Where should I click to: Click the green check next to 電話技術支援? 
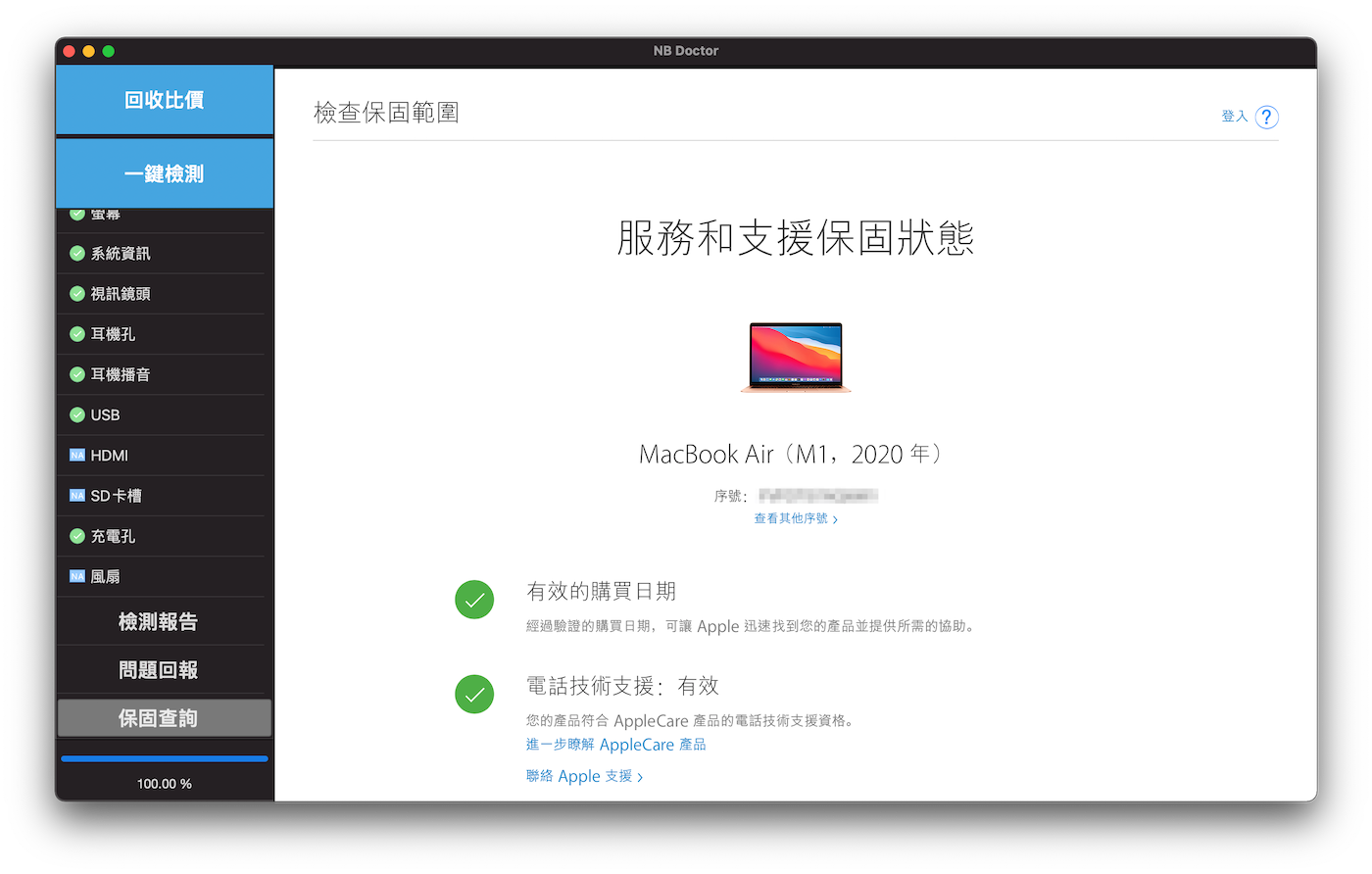pyautogui.click(x=474, y=694)
